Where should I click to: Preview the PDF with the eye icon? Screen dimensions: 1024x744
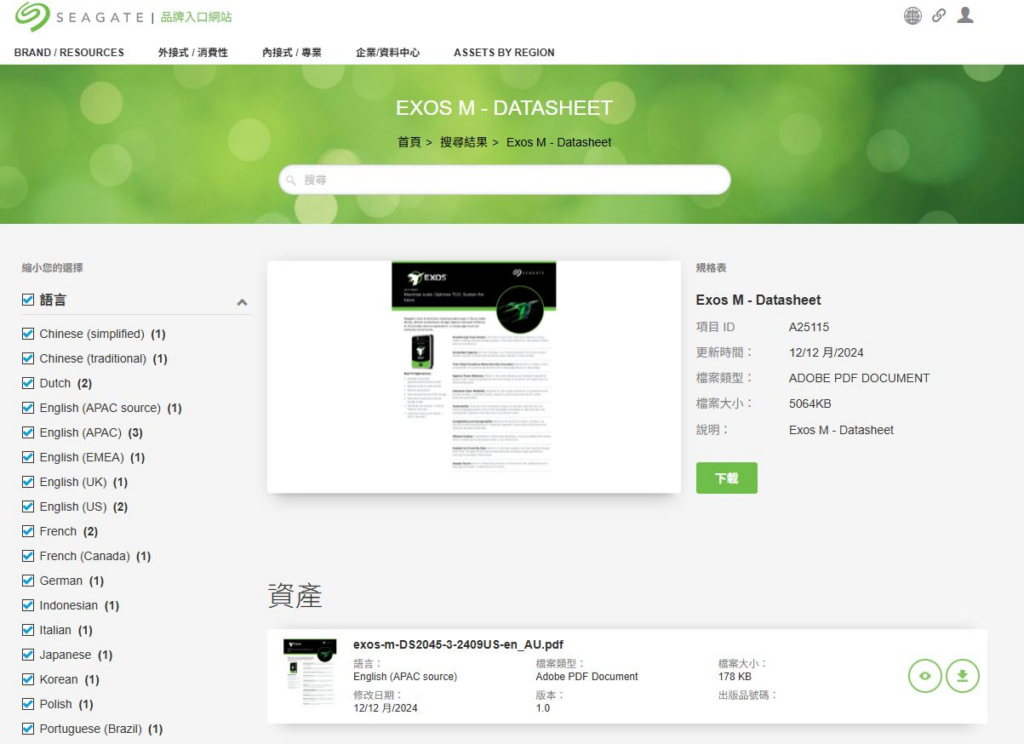click(x=925, y=675)
